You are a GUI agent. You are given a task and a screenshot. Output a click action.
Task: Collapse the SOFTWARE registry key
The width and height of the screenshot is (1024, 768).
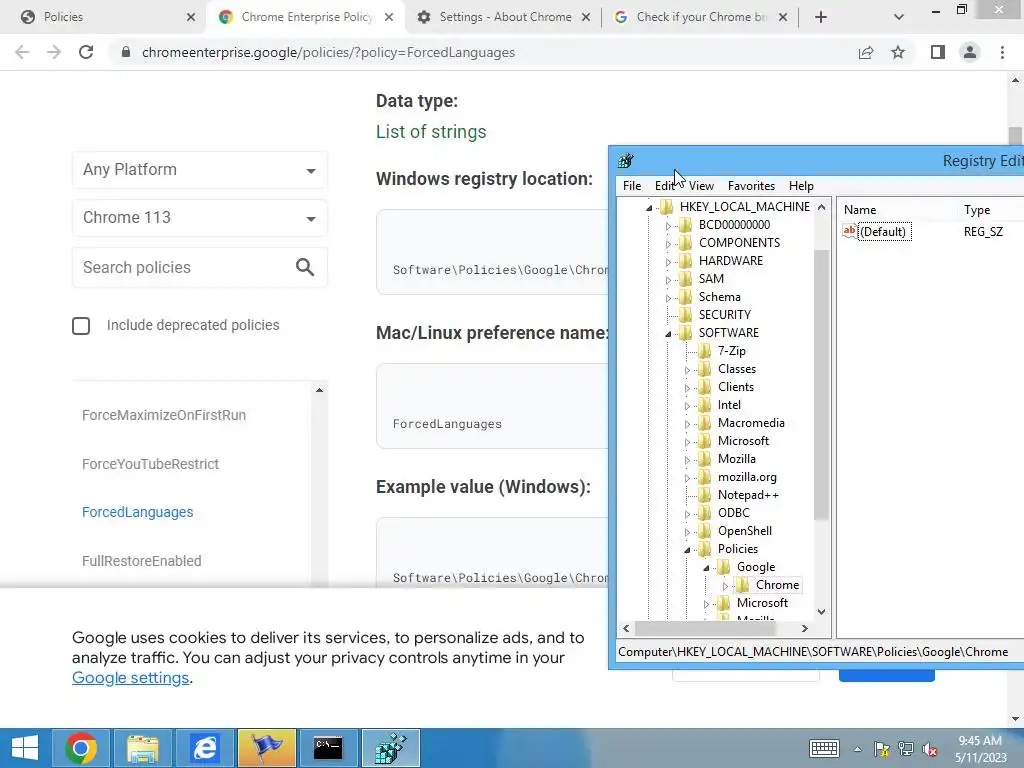point(668,334)
